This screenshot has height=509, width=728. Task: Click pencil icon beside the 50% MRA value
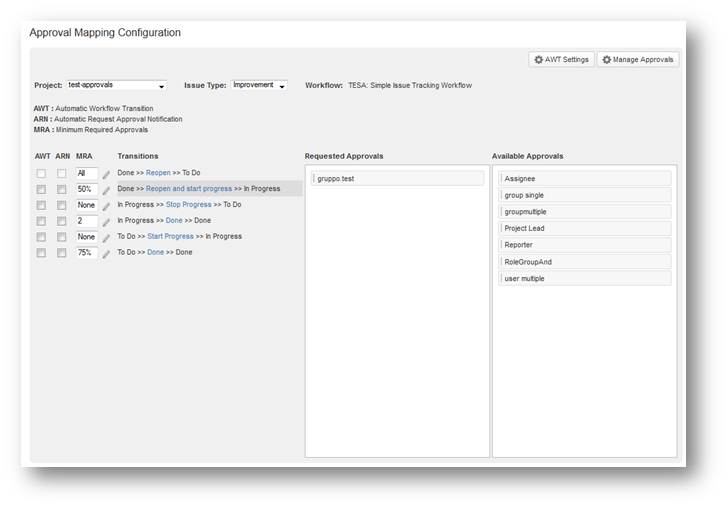point(106,190)
